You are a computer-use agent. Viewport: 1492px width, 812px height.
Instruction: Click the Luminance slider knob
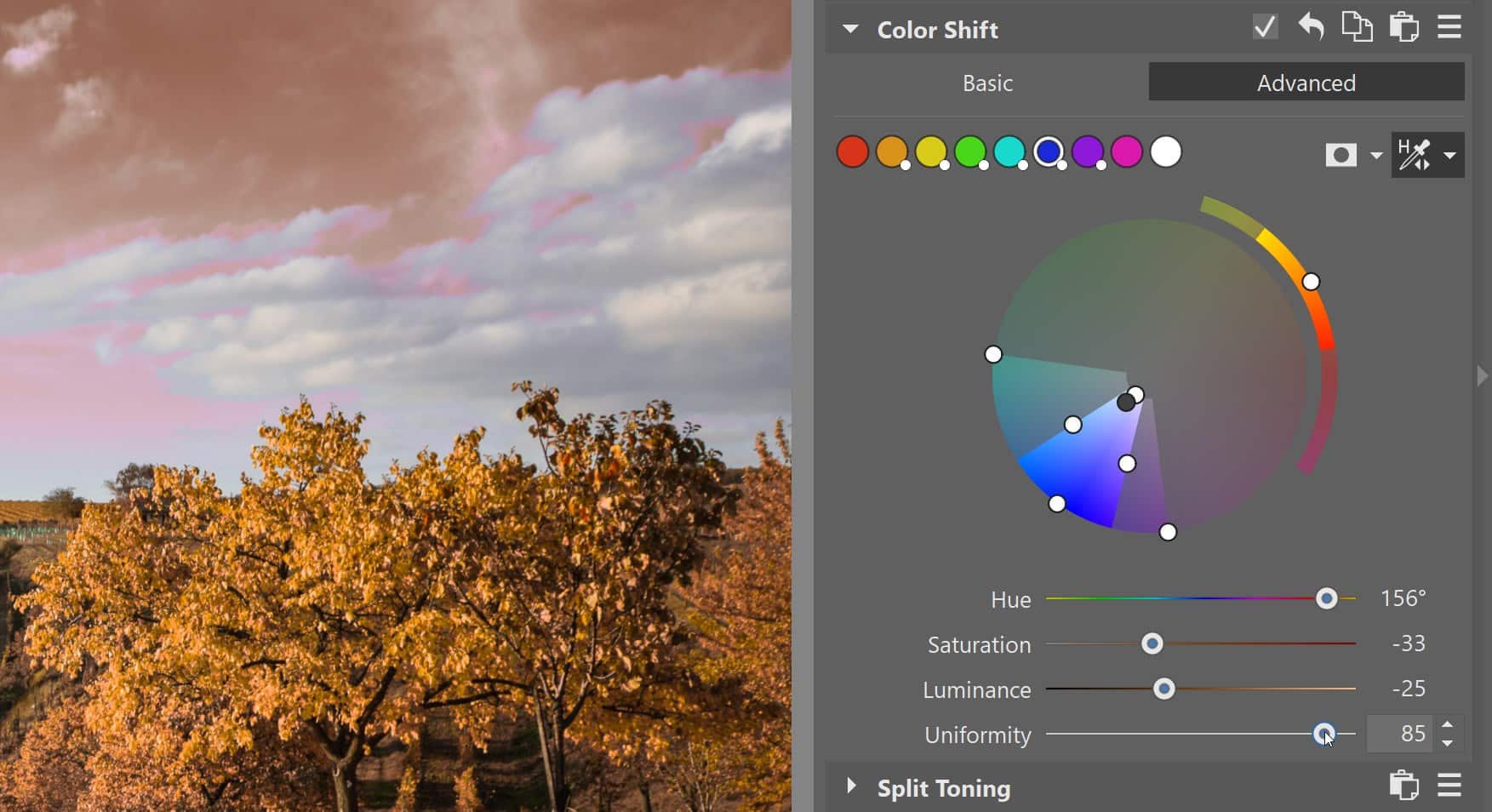click(1163, 689)
